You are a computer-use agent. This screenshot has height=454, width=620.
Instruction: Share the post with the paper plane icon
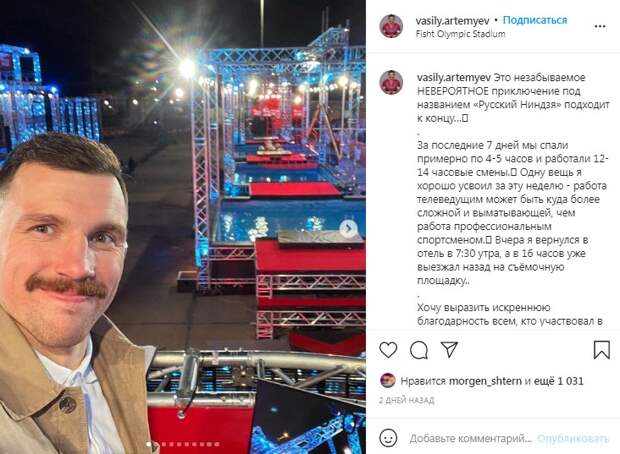coord(450,350)
